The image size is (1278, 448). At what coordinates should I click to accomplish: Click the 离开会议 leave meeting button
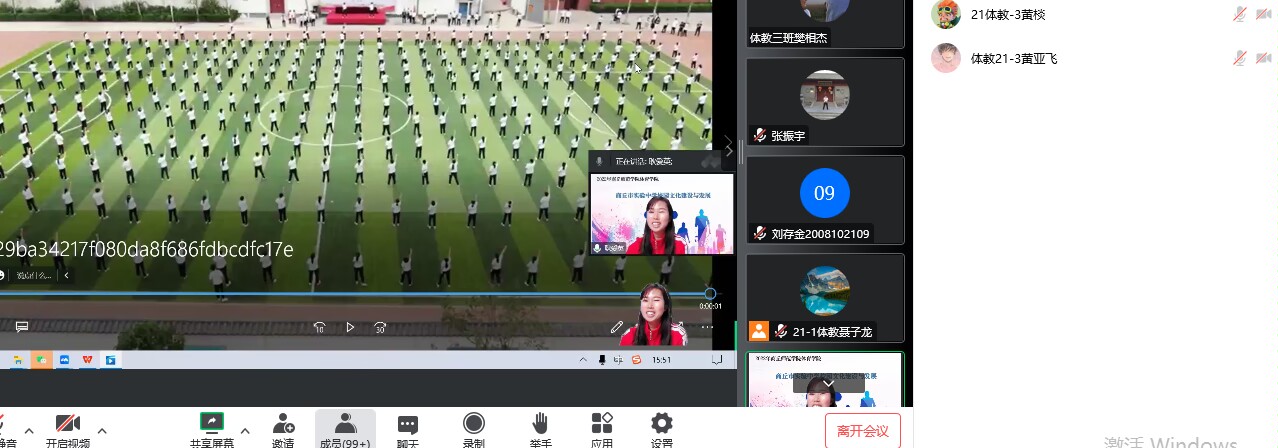862,431
